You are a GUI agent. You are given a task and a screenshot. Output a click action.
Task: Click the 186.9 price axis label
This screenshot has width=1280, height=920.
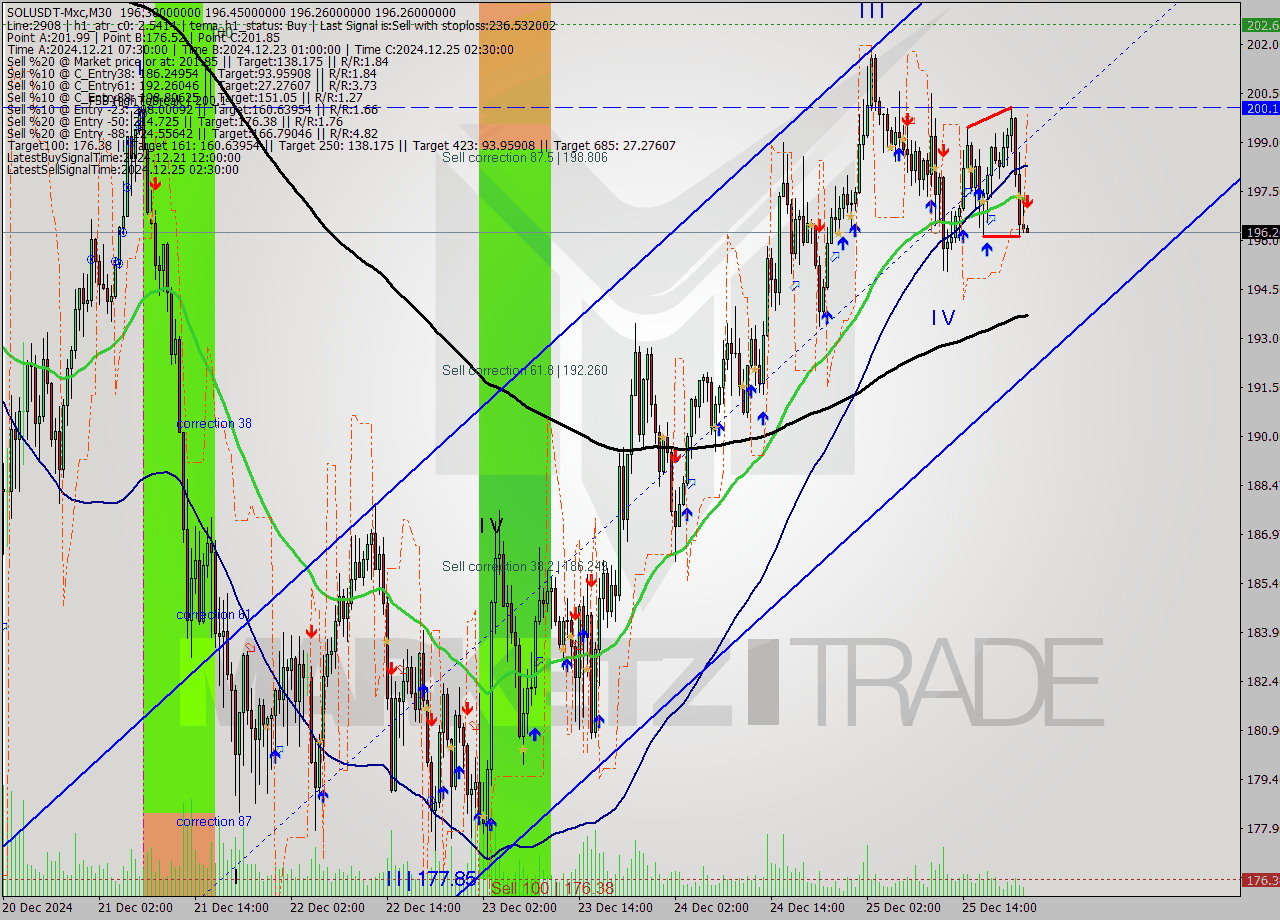(1261, 534)
